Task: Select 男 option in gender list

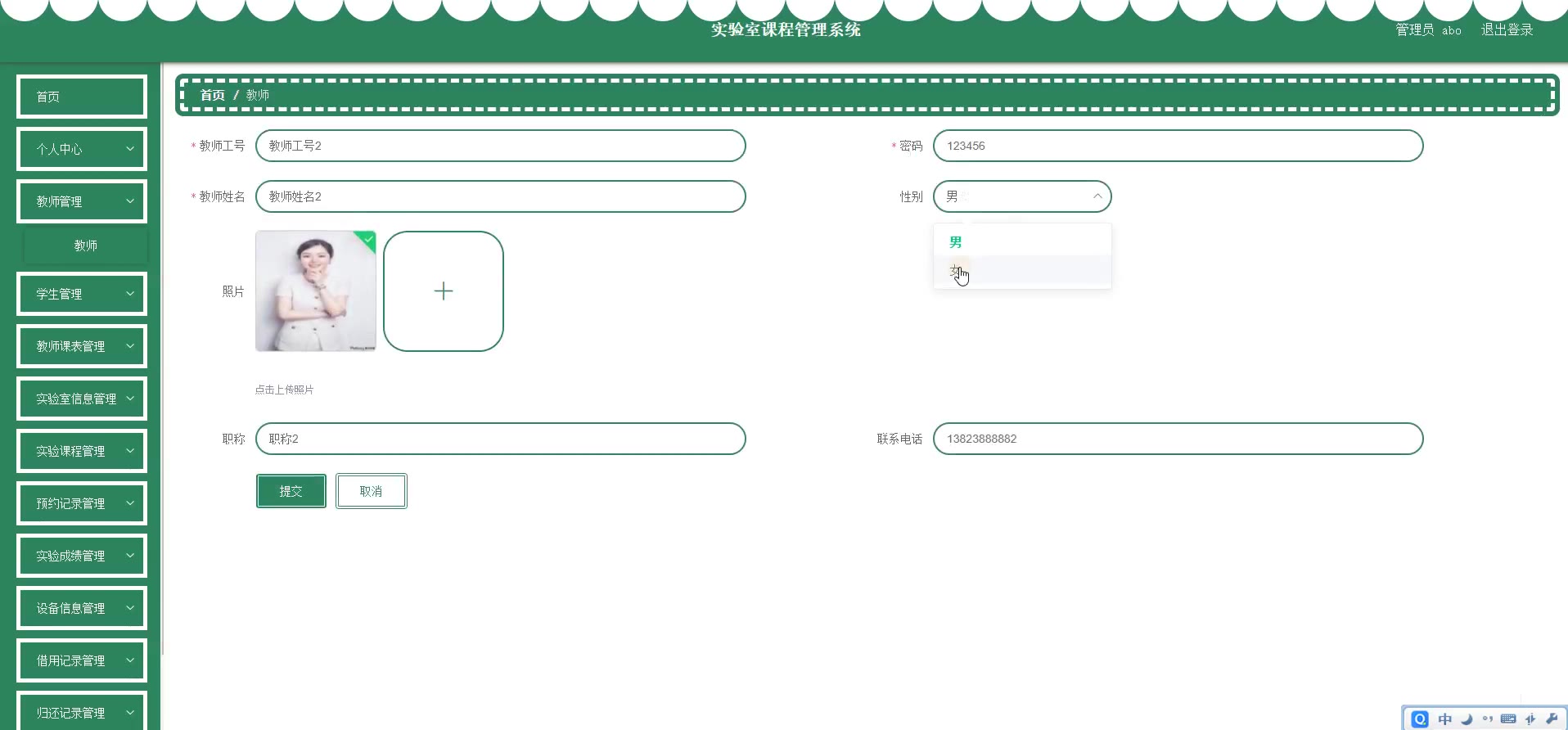Action: click(1022, 242)
